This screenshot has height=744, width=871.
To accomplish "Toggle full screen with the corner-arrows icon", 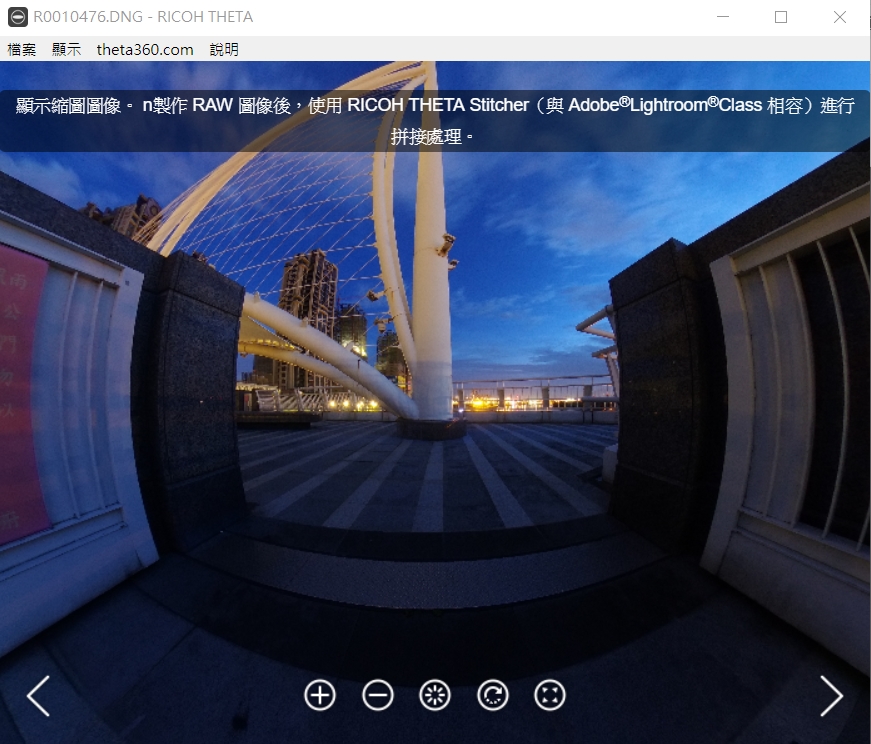I will [x=551, y=695].
